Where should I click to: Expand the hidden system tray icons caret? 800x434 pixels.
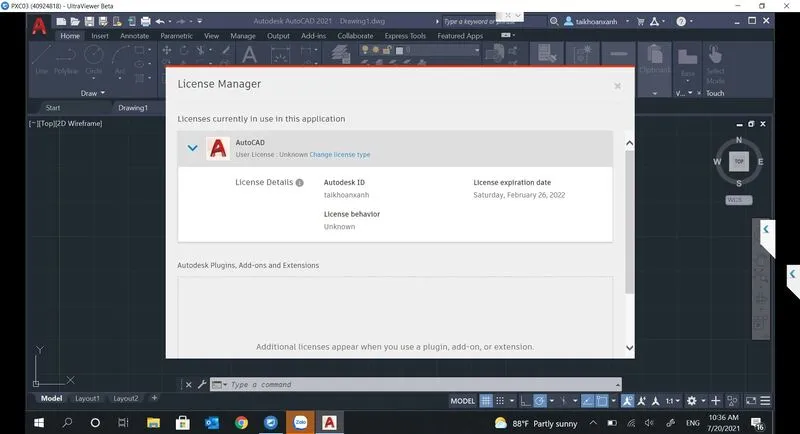pyautogui.click(x=593, y=423)
